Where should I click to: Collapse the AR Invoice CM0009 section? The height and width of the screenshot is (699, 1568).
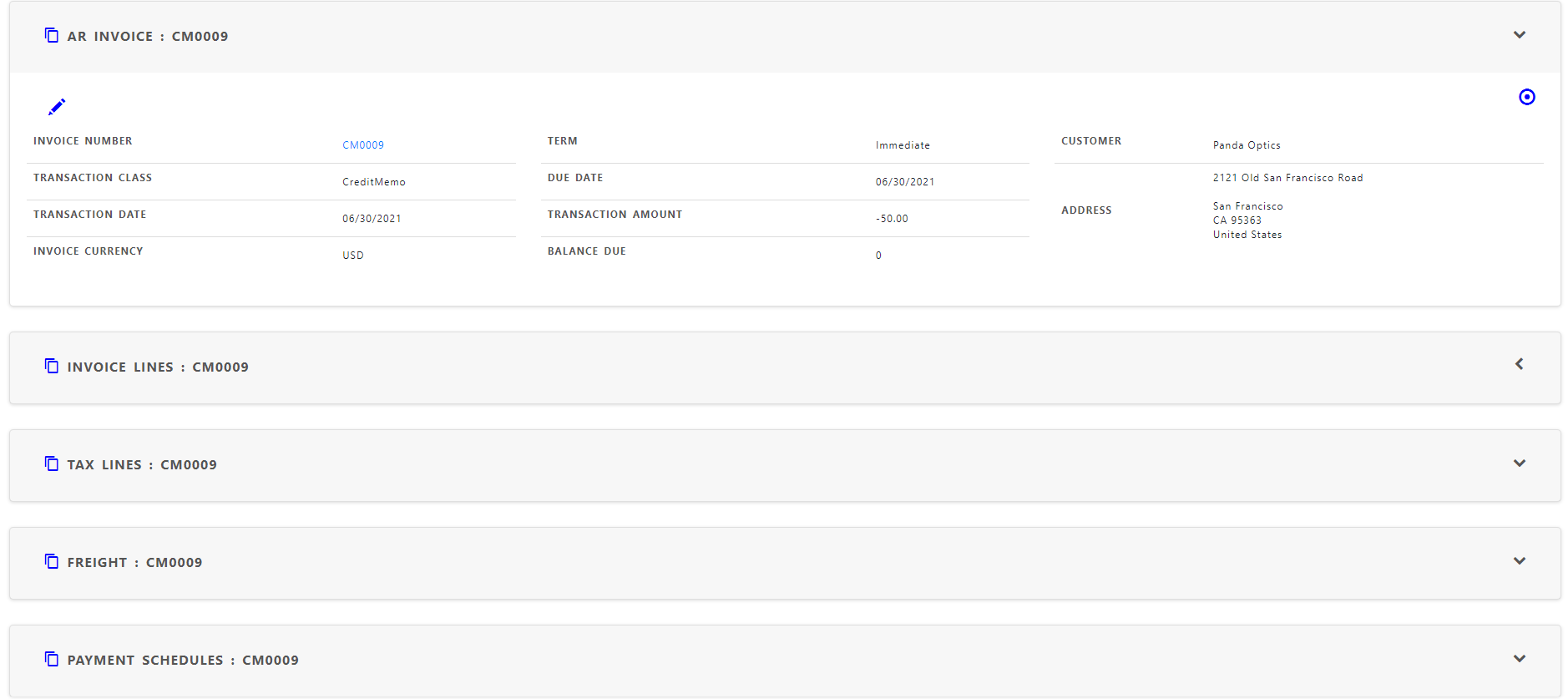(1520, 35)
